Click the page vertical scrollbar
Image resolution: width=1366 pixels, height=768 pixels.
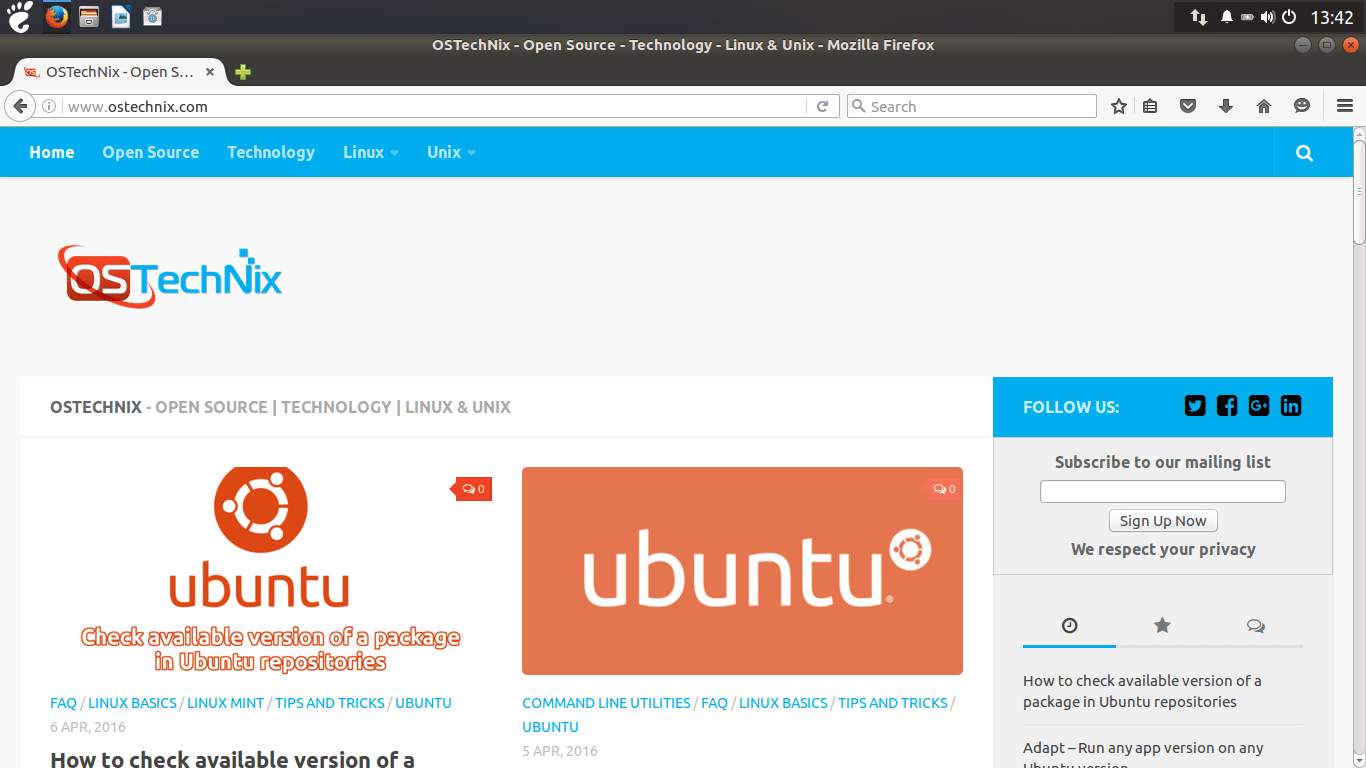[1359, 191]
